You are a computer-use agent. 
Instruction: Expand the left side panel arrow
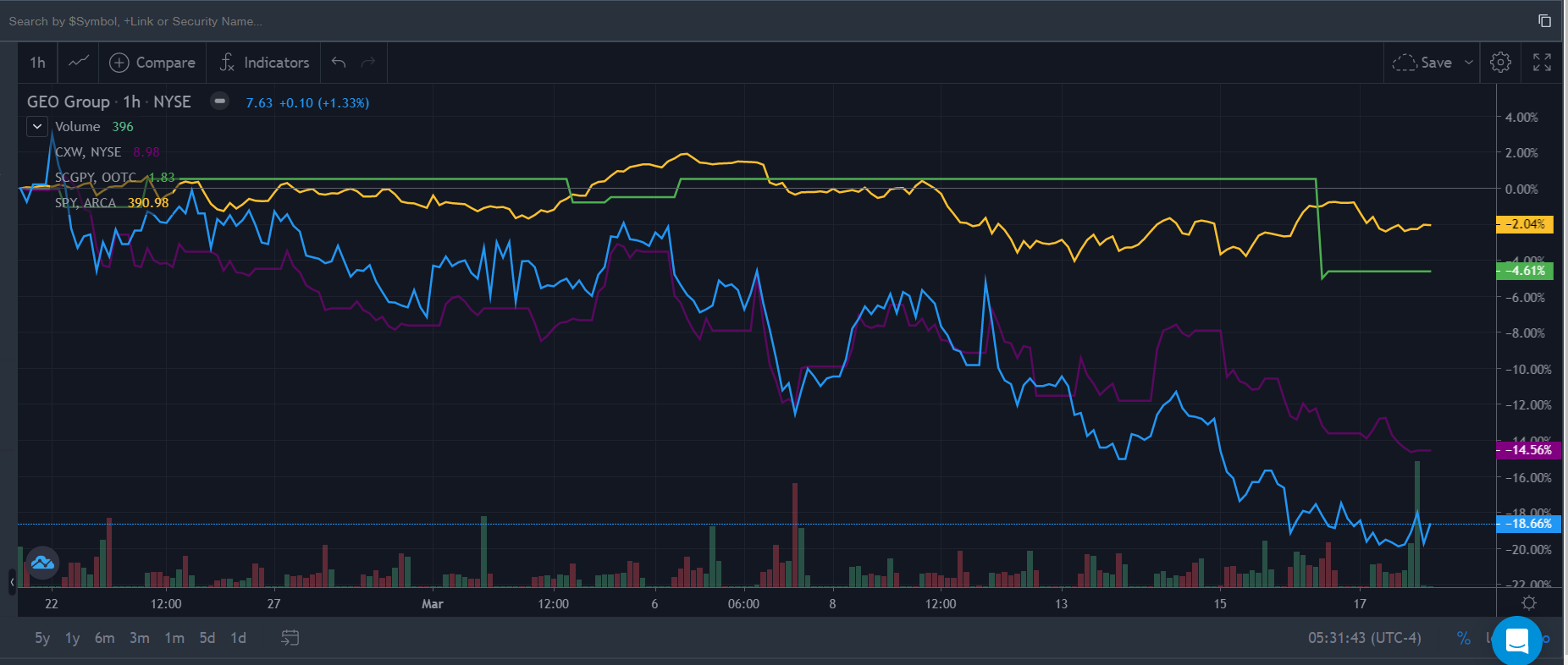point(12,582)
